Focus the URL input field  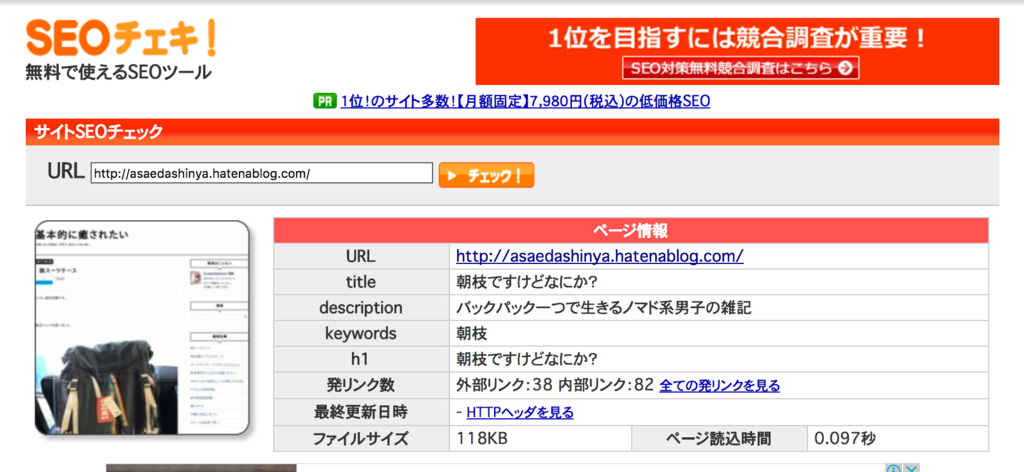pos(262,174)
